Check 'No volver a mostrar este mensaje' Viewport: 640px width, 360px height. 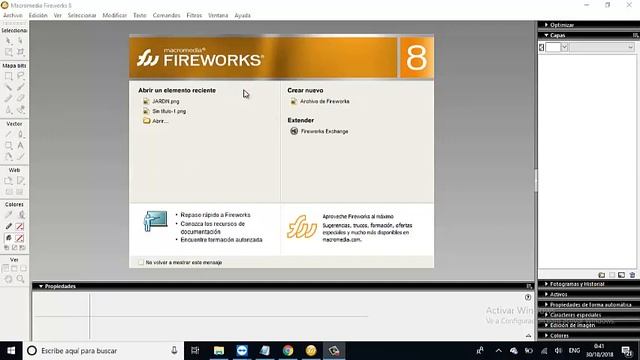click(141, 262)
